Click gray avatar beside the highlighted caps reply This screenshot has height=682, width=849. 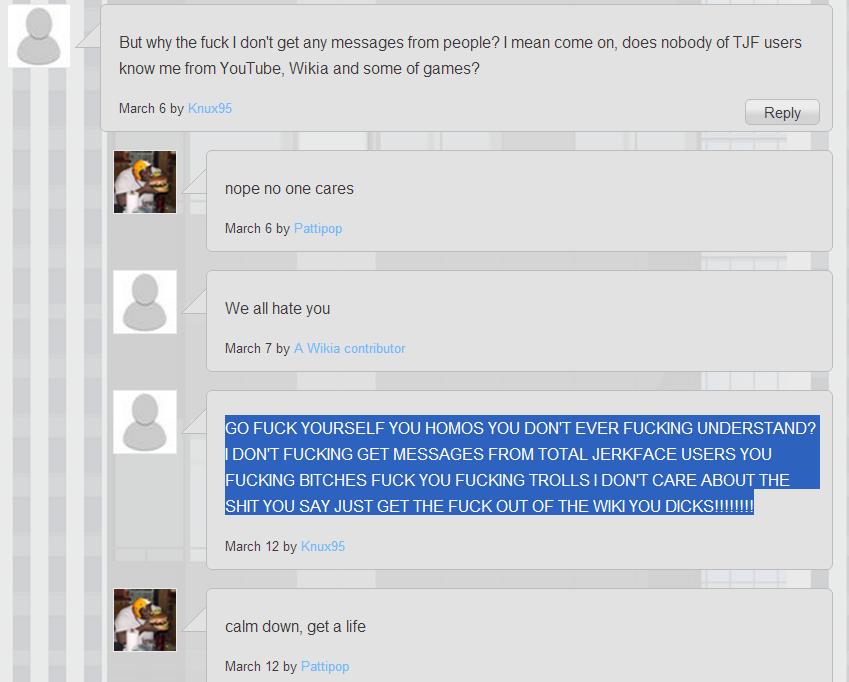145,422
